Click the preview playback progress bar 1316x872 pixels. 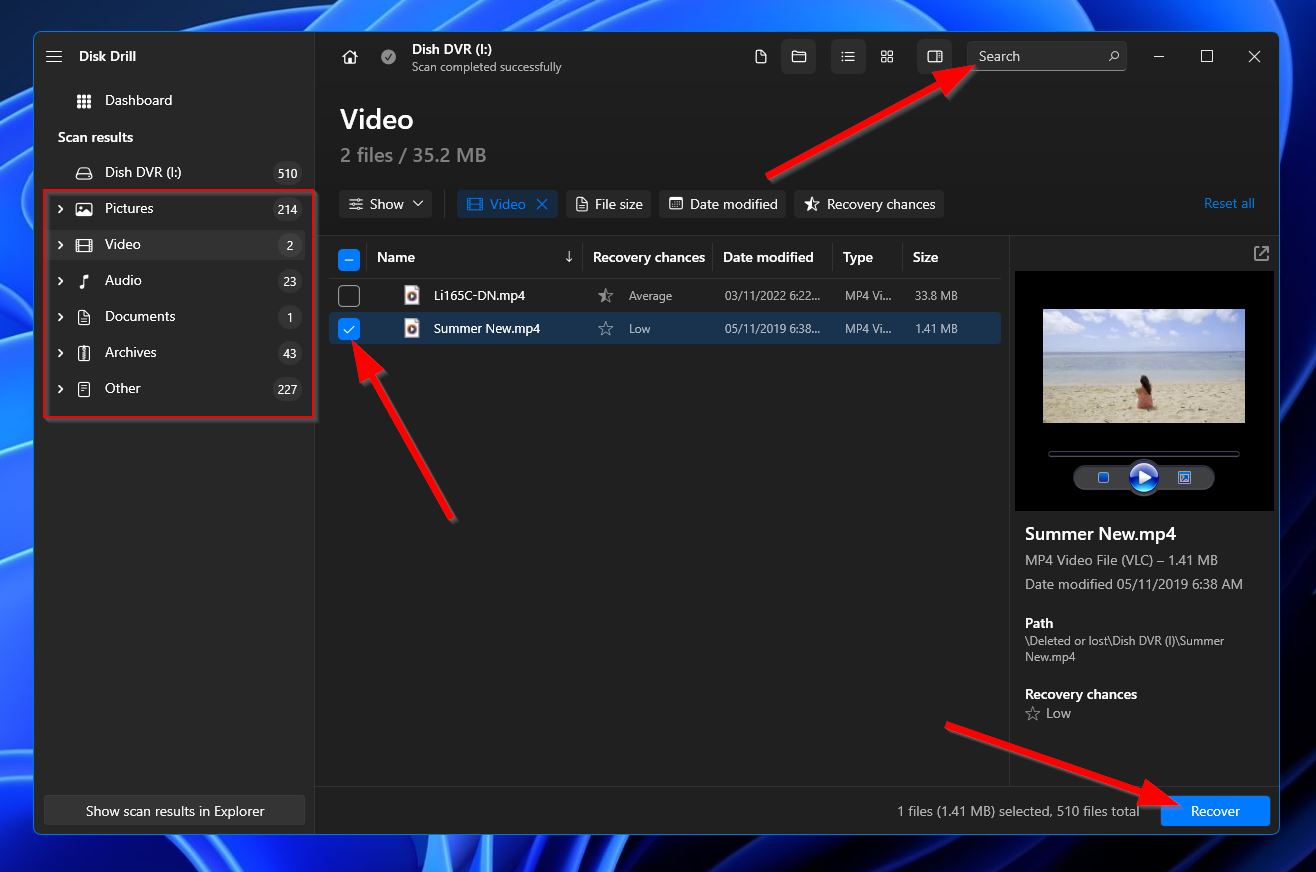coord(1144,454)
